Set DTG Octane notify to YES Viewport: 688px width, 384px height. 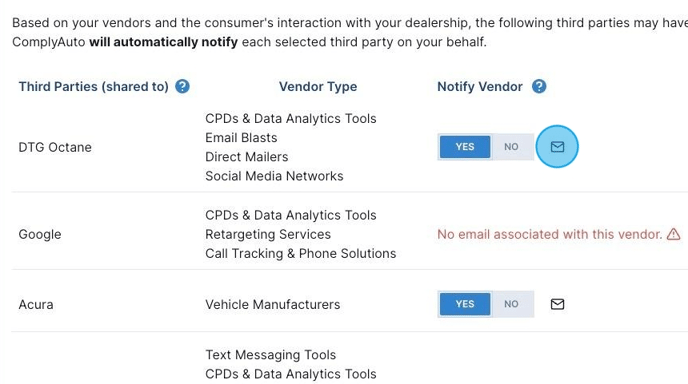point(465,147)
